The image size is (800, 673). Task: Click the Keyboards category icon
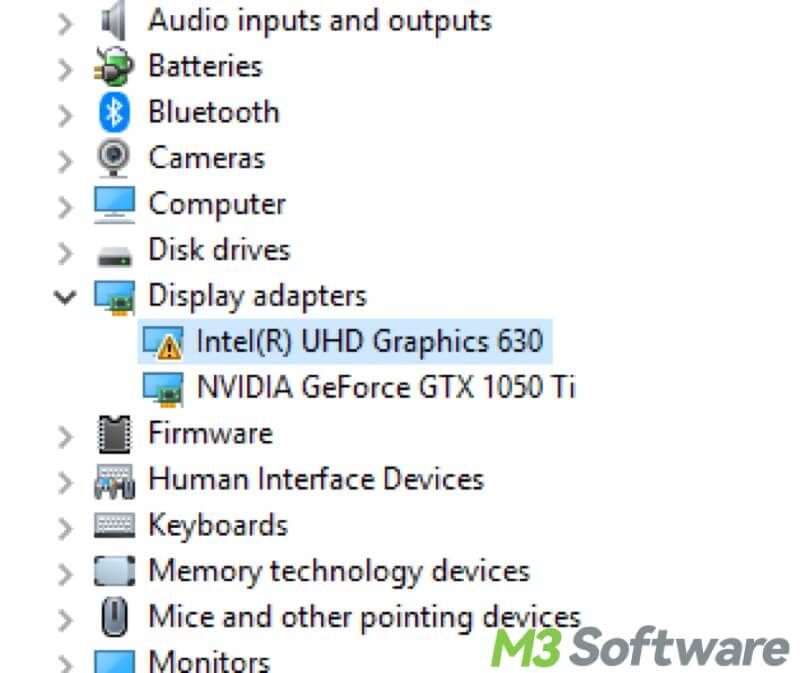click(x=114, y=526)
